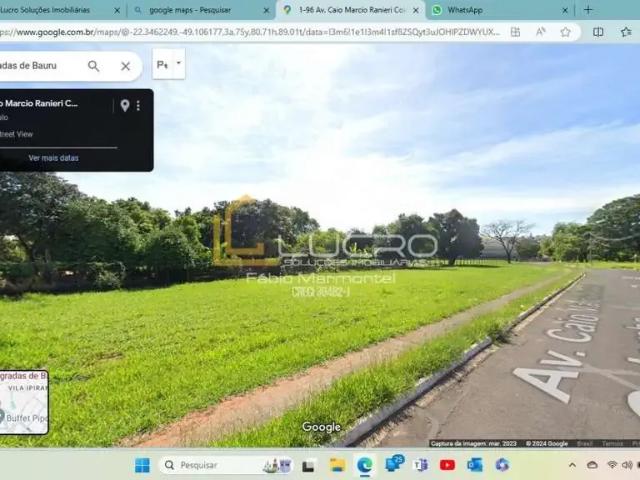Open the three-dot menu in Street View card
Viewport: 640px width, 480px height.
138,105
